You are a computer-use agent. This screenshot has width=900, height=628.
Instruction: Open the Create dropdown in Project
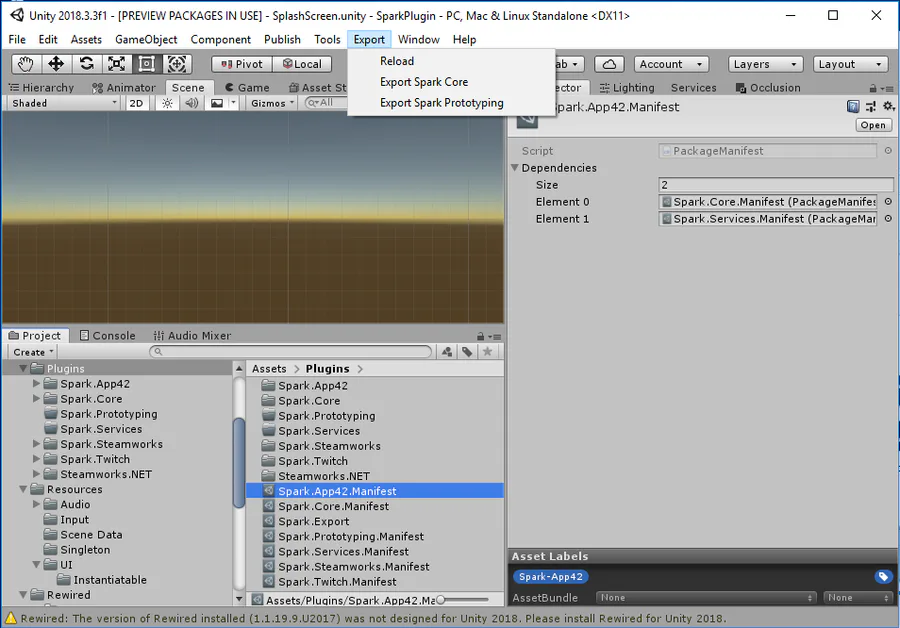(x=33, y=352)
